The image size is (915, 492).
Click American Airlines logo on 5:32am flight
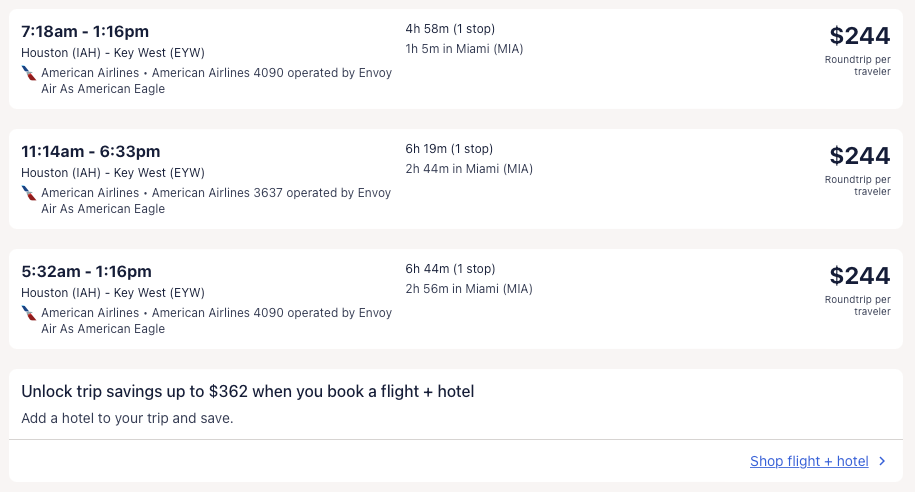click(x=29, y=313)
